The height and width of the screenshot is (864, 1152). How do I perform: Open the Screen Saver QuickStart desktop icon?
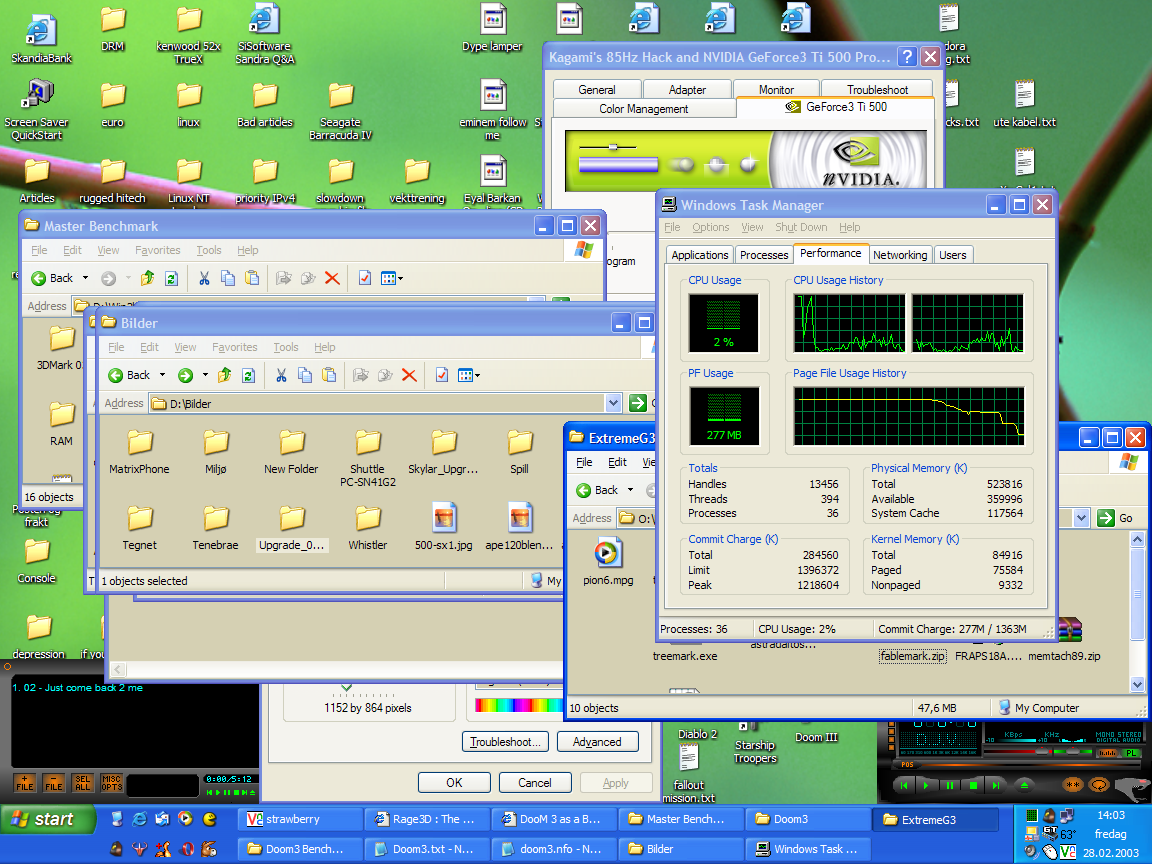click(x=37, y=110)
